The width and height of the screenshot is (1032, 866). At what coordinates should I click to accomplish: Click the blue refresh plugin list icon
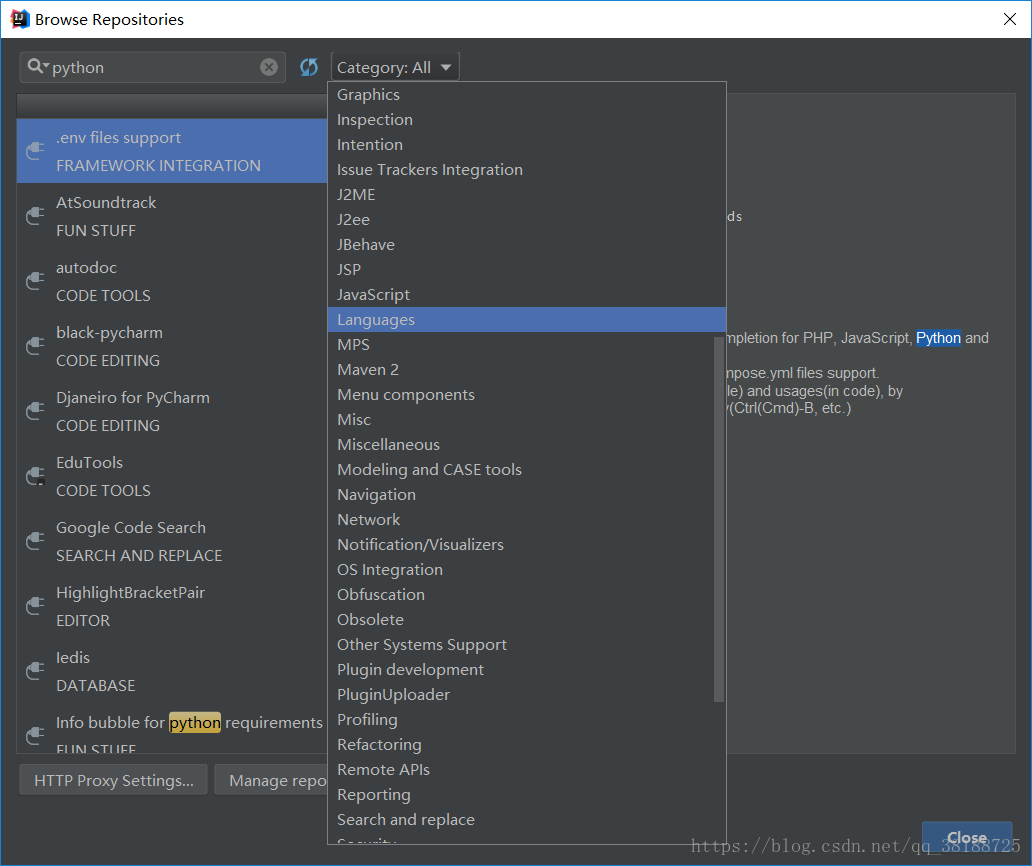309,67
